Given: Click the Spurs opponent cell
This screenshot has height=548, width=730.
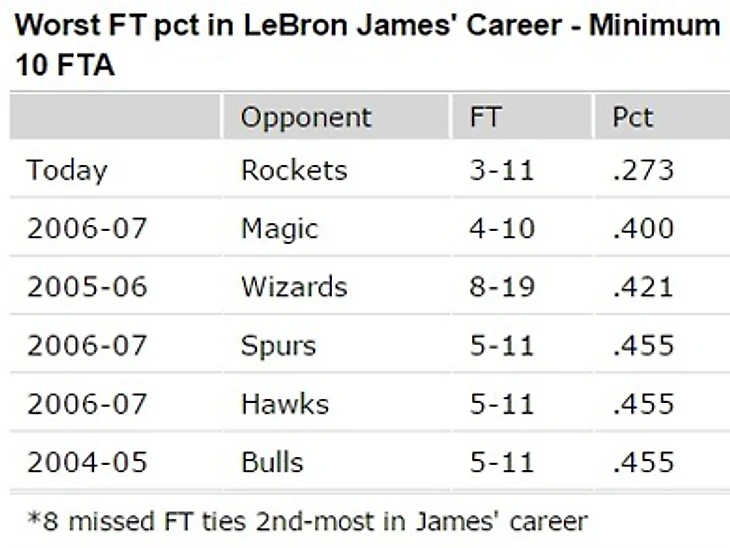Looking at the screenshot, I should [x=278, y=346].
